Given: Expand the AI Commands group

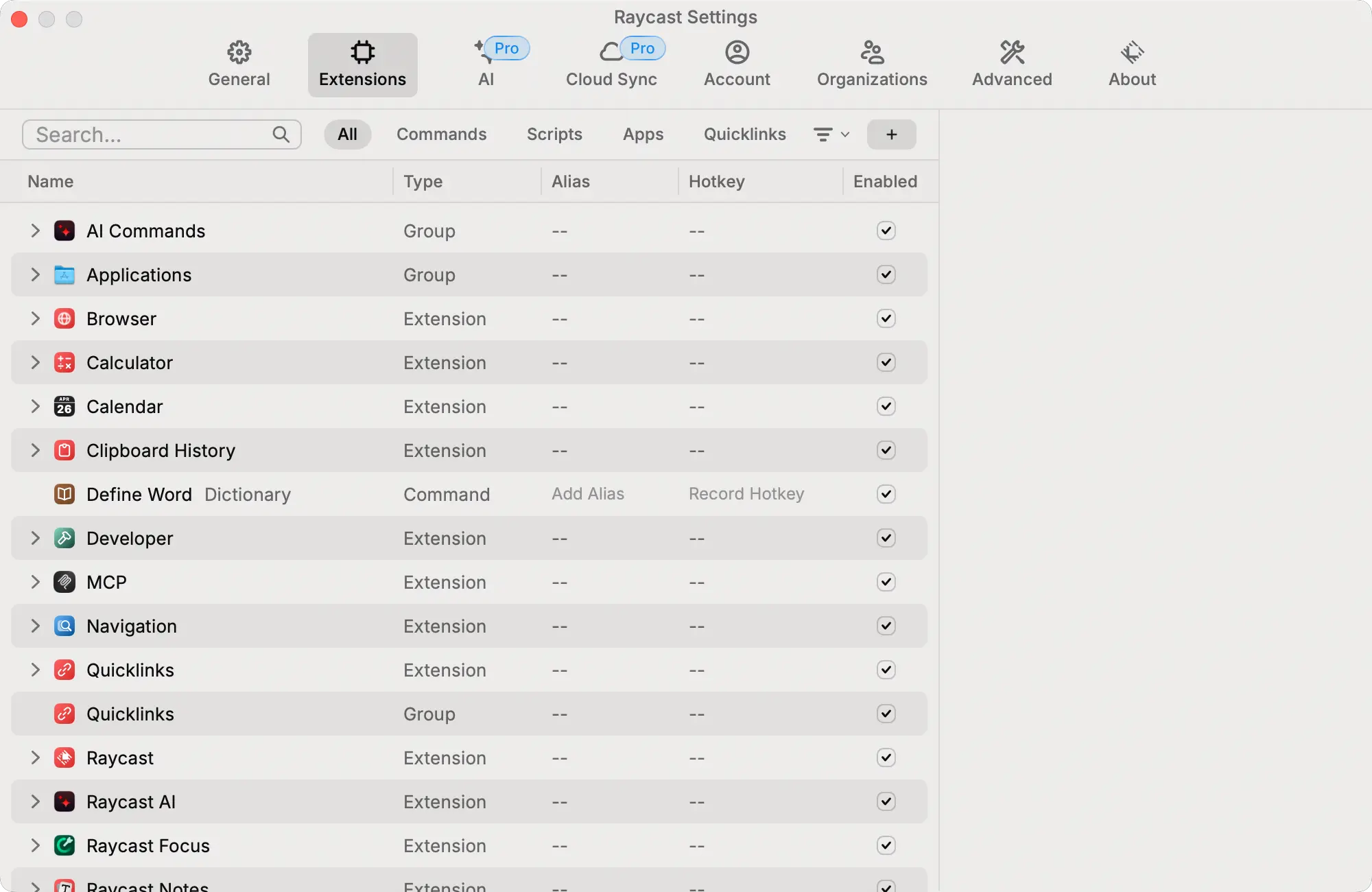Looking at the screenshot, I should pos(36,231).
